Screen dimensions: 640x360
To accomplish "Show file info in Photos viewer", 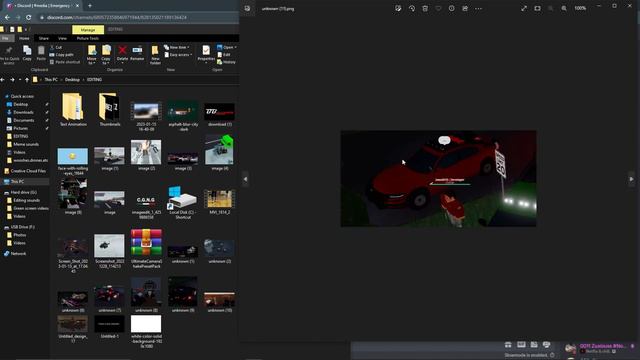I will (x=451, y=8).
